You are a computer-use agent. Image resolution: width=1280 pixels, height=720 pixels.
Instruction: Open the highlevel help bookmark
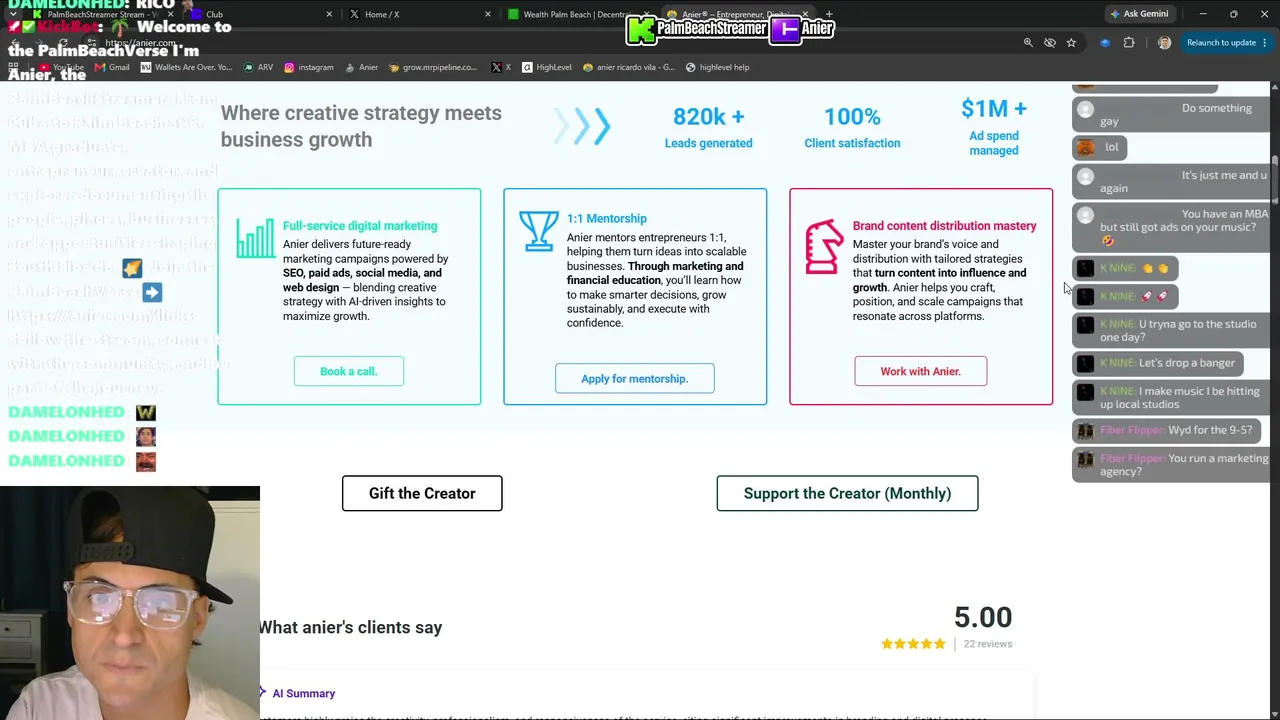click(717, 67)
